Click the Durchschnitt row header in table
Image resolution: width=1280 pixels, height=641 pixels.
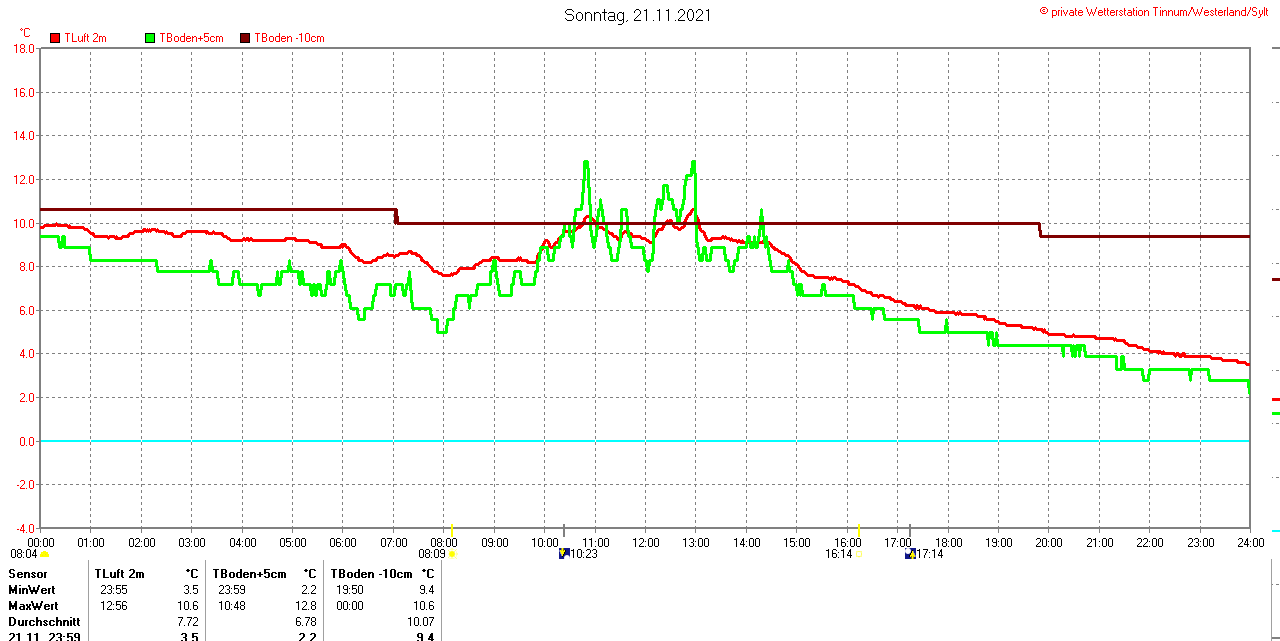[44, 622]
